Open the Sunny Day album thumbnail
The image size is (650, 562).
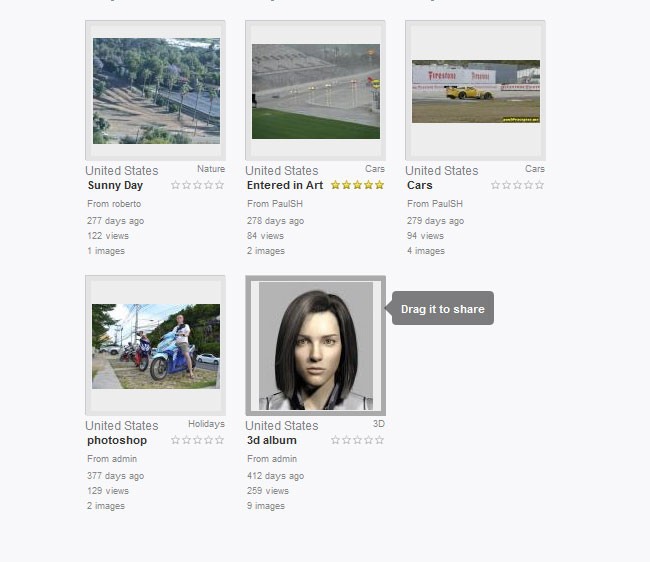pyautogui.click(x=156, y=91)
